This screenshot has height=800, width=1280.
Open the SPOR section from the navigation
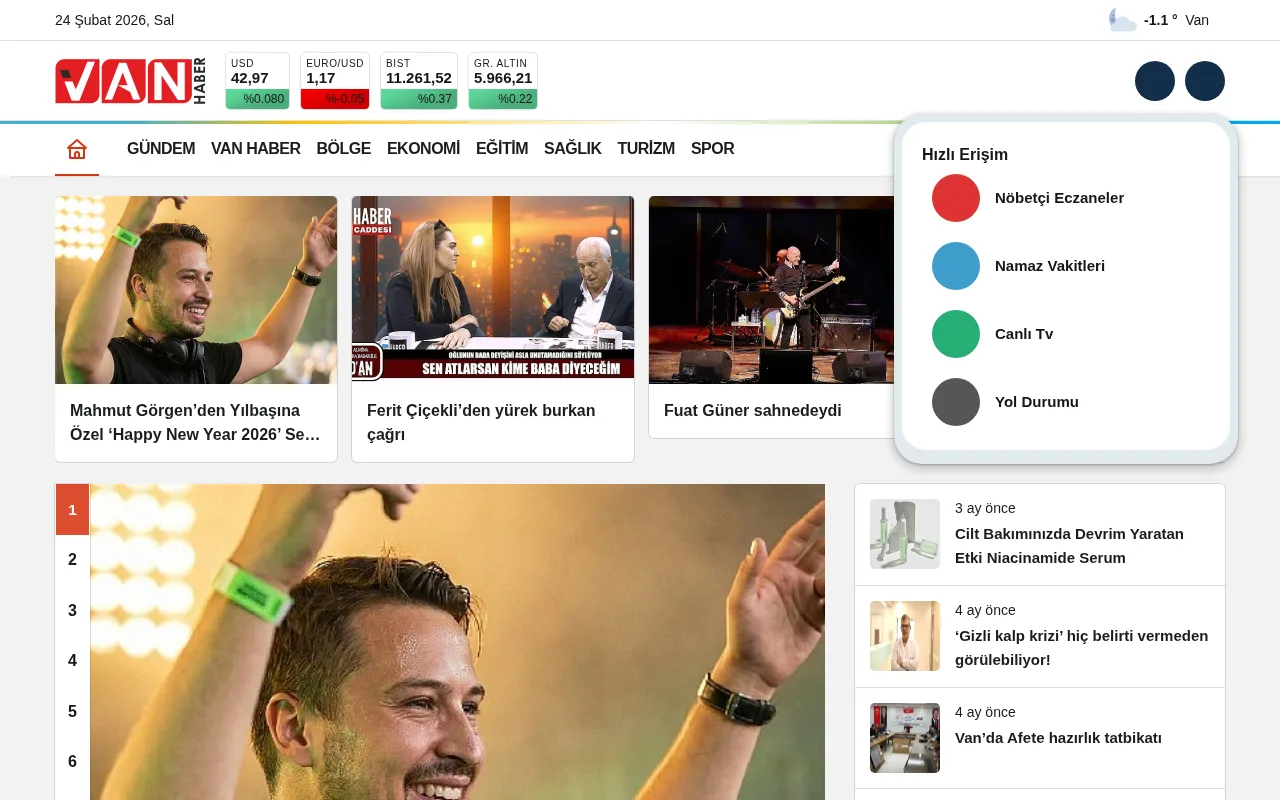tap(712, 148)
